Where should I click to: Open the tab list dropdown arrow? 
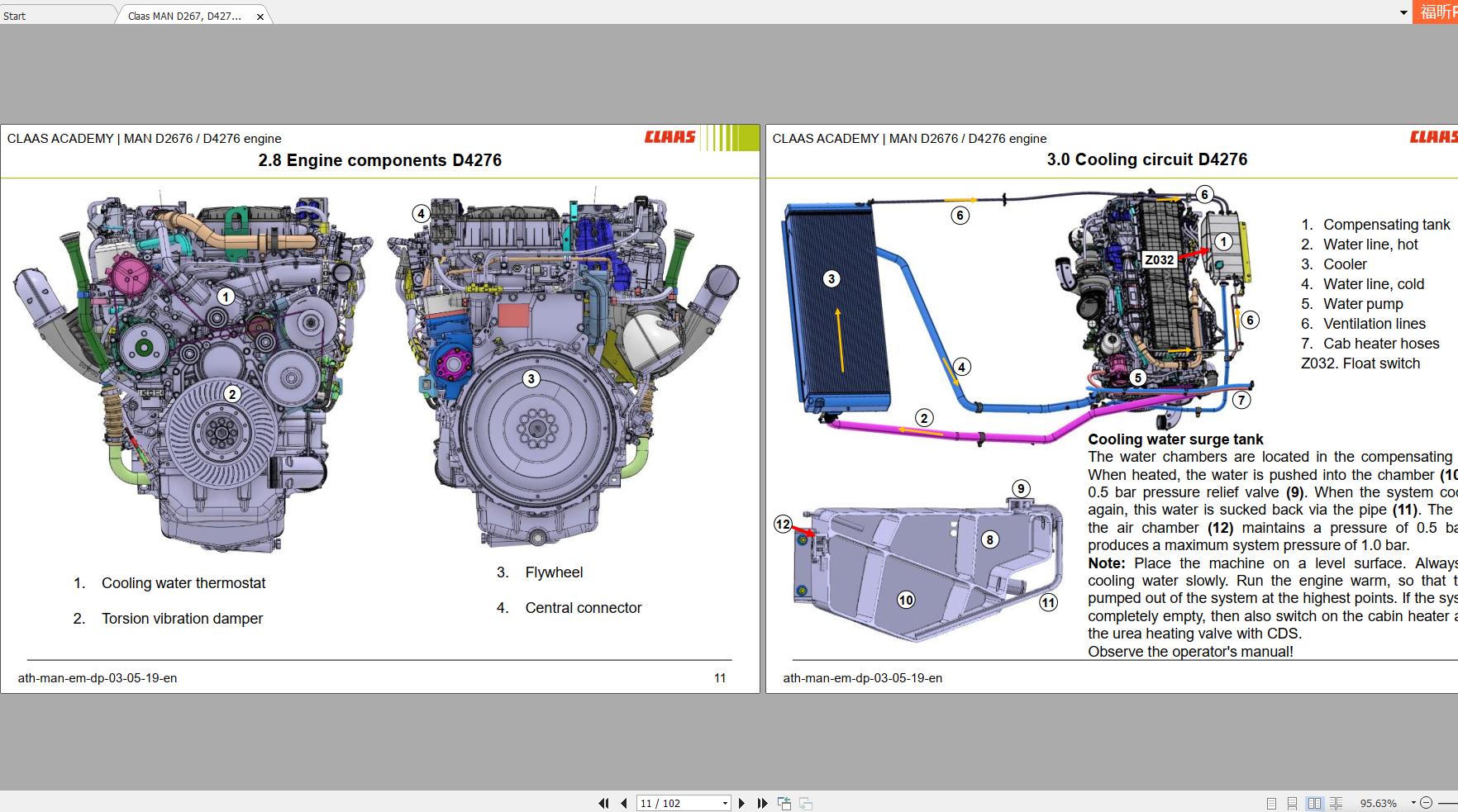[x=1403, y=13]
